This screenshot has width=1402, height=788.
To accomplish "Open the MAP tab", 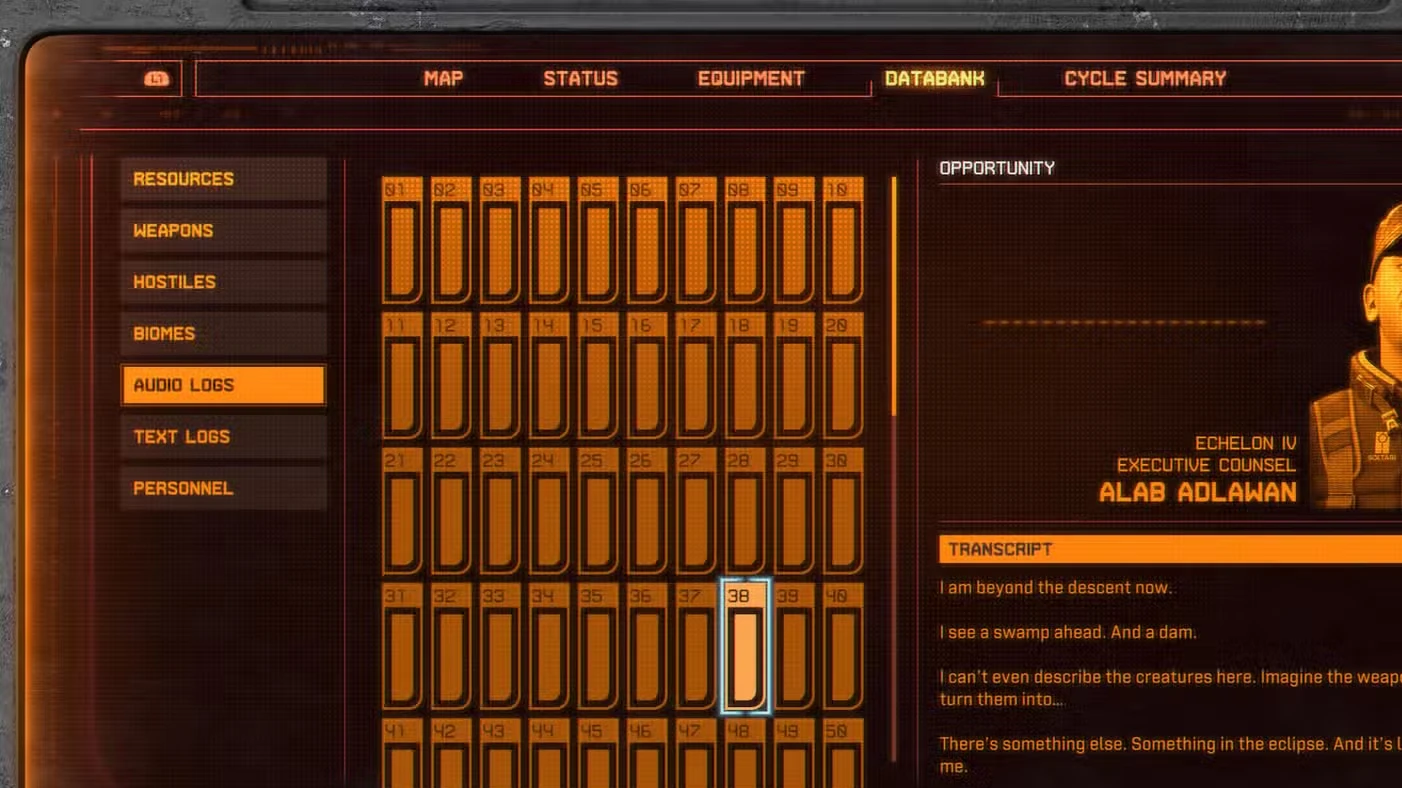I will pyautogui.click(x=443, y=78).
